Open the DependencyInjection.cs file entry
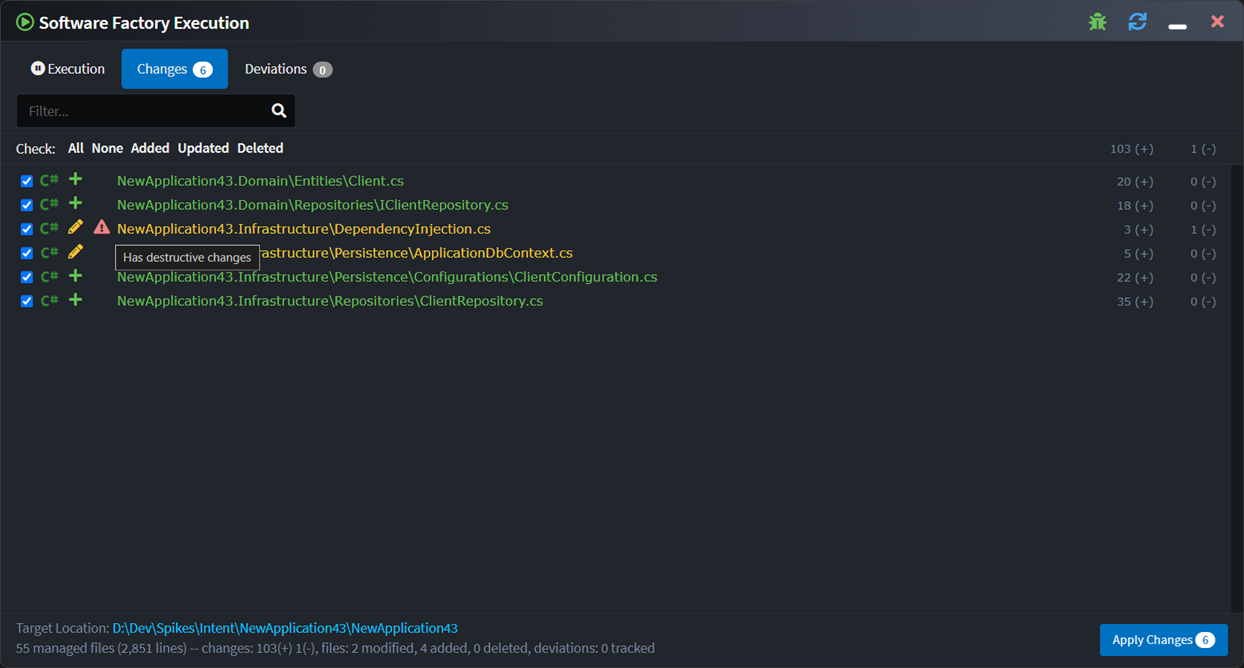 pos(303,229)
